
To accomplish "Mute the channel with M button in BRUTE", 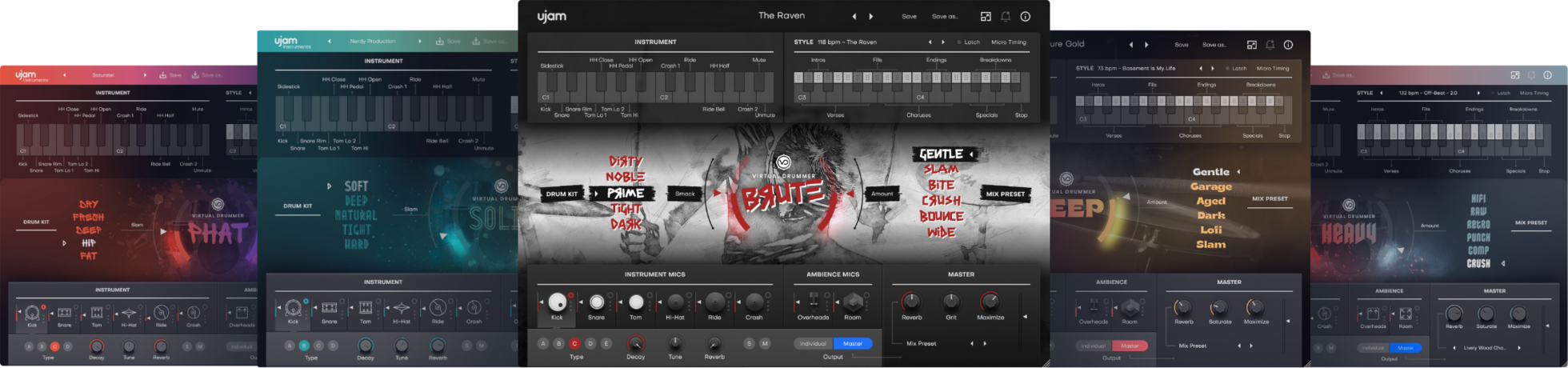I will pyautogui.click(x=765, y=343).
